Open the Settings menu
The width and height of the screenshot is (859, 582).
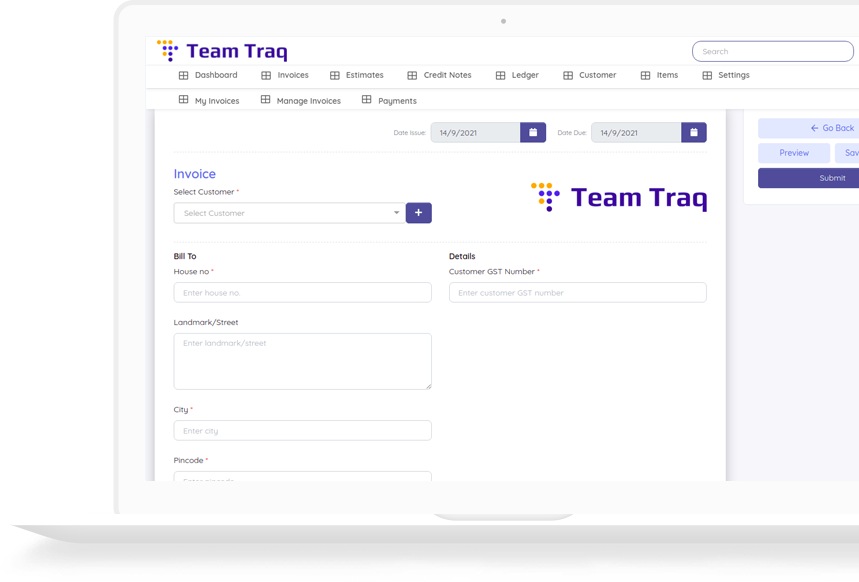coord(726,75)
